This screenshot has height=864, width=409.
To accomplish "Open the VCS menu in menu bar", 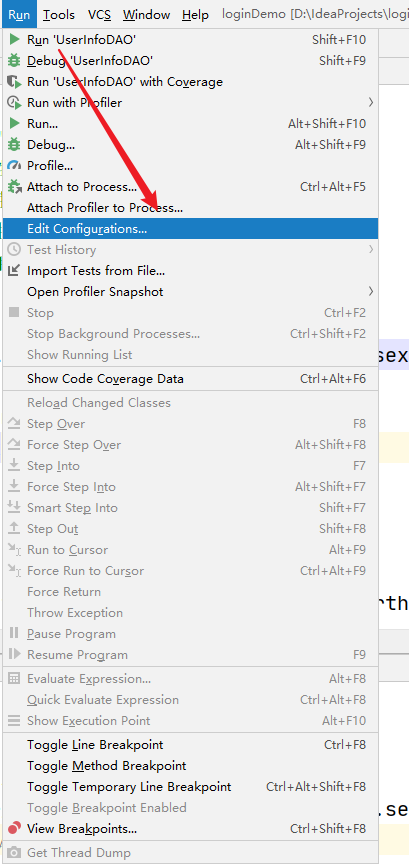I will click(x=99, y=14).
